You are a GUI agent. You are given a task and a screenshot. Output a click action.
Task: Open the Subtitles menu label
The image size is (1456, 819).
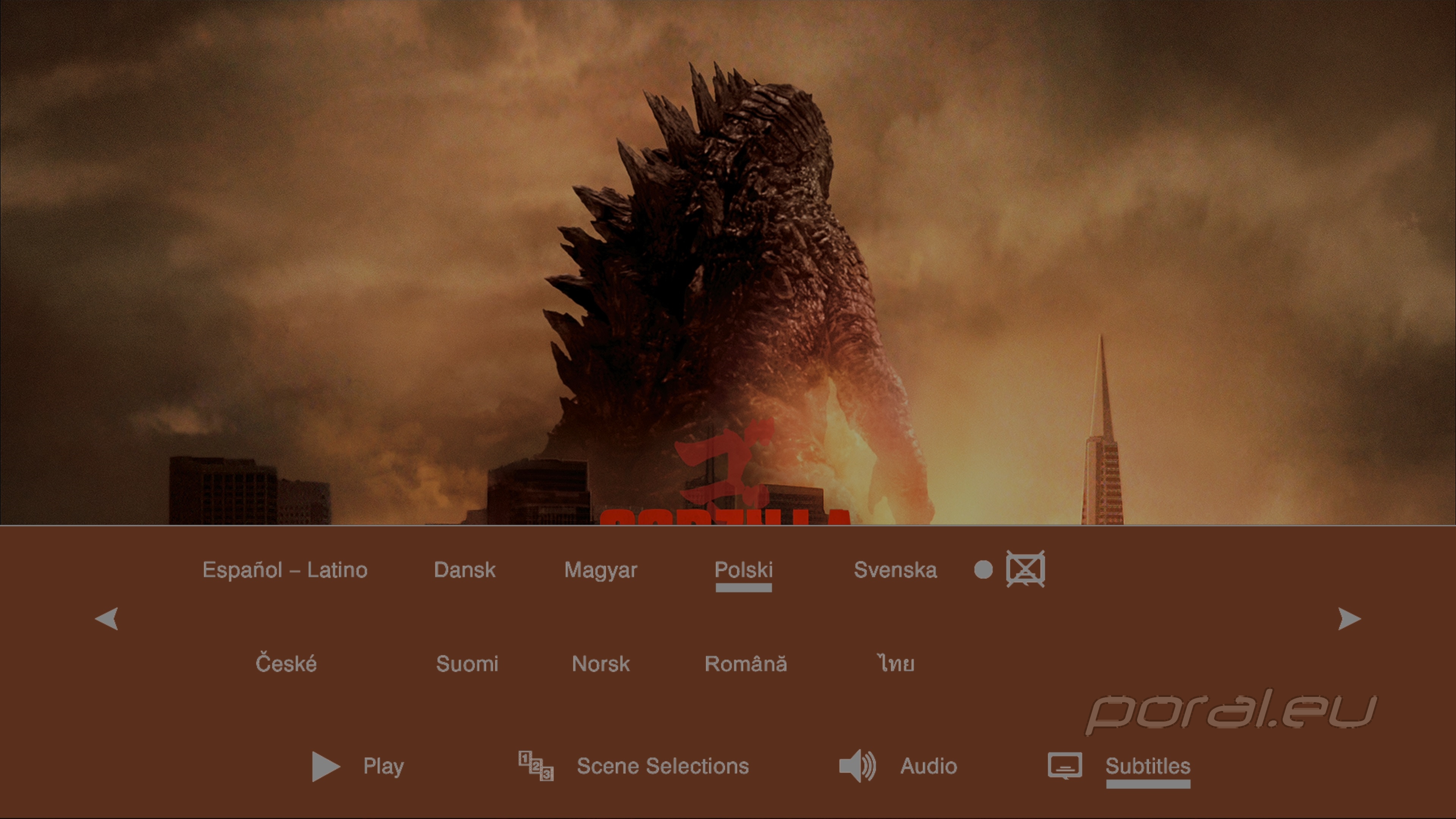click(x=1148, y=766)
